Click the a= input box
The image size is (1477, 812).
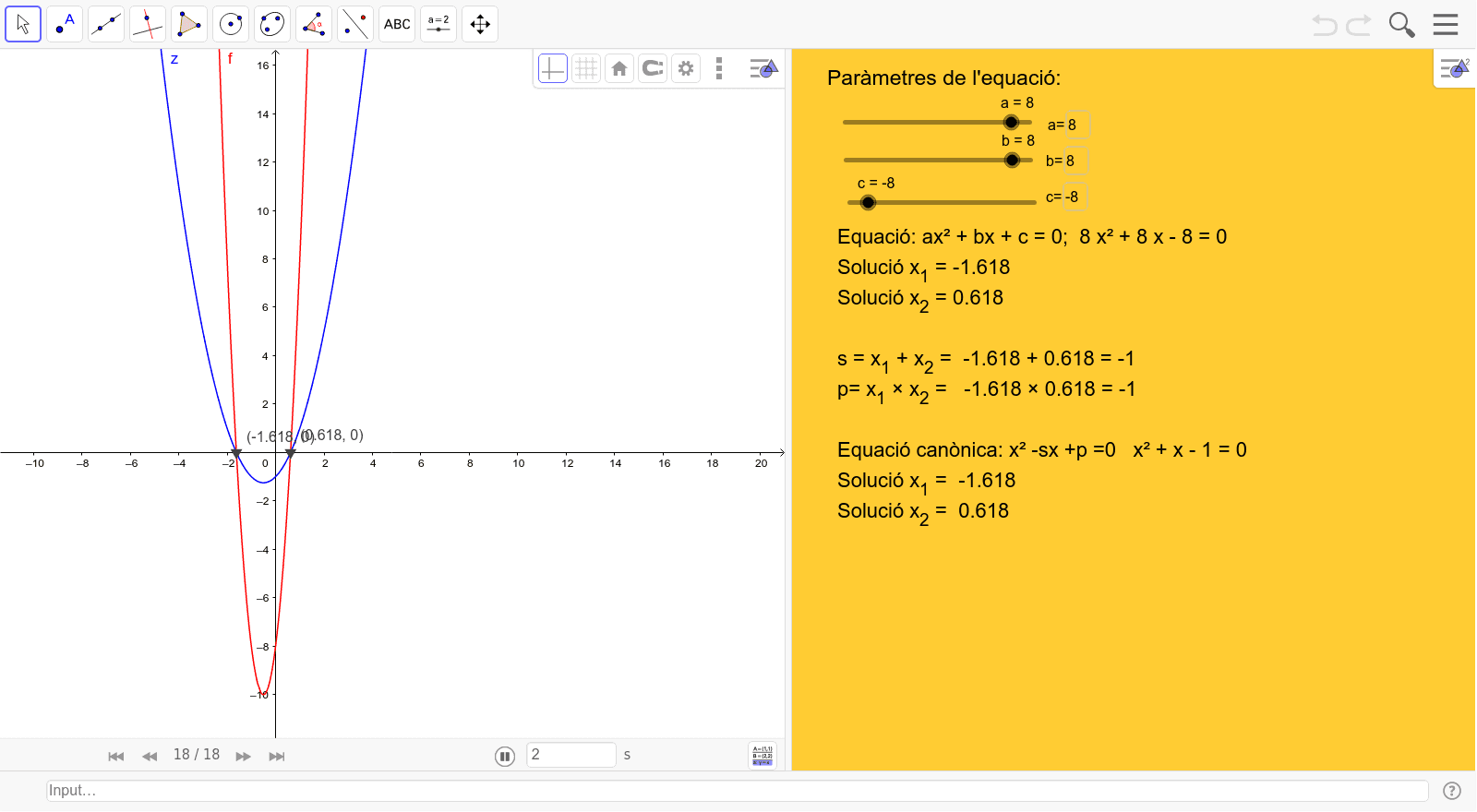click(x=1078, y=125)
